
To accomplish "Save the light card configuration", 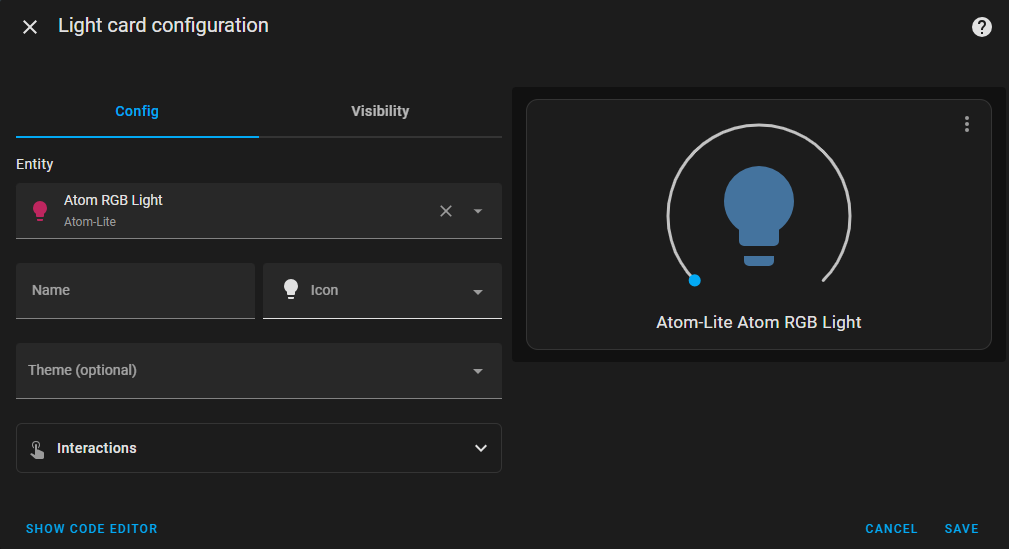I will point(961,528).
